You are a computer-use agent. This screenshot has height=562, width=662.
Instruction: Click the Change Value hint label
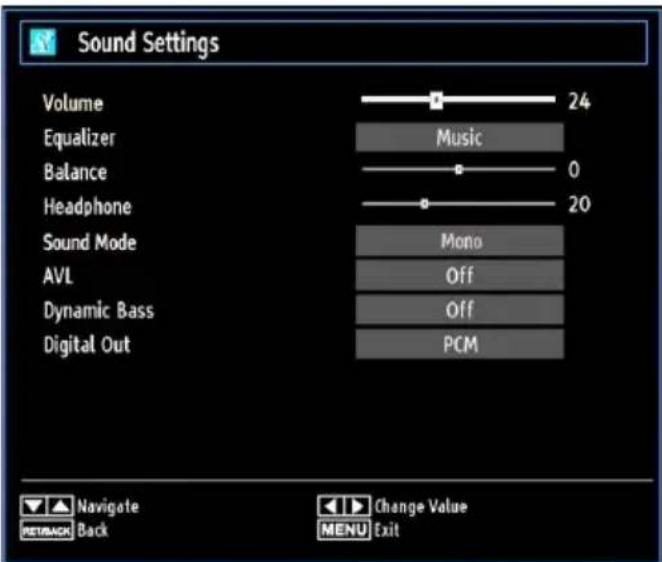point(421,506)
